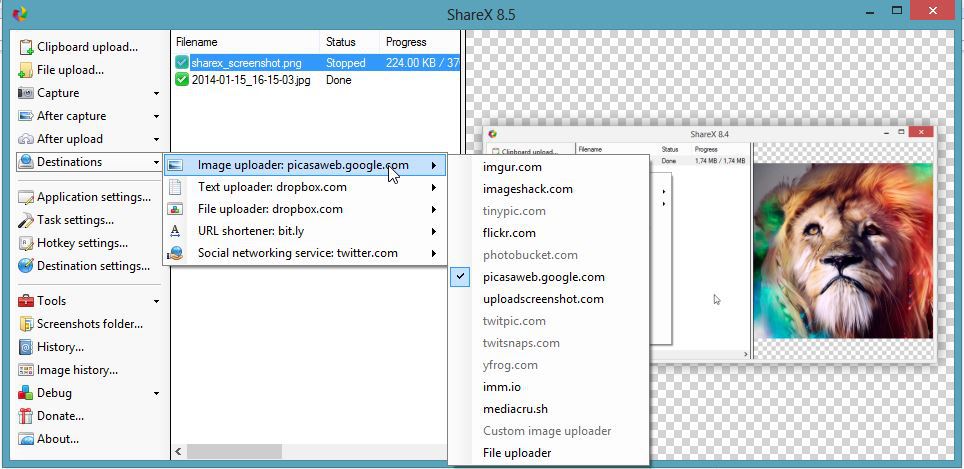
Task: Click the Clipboard upload icon
Action: pos(26,47)
